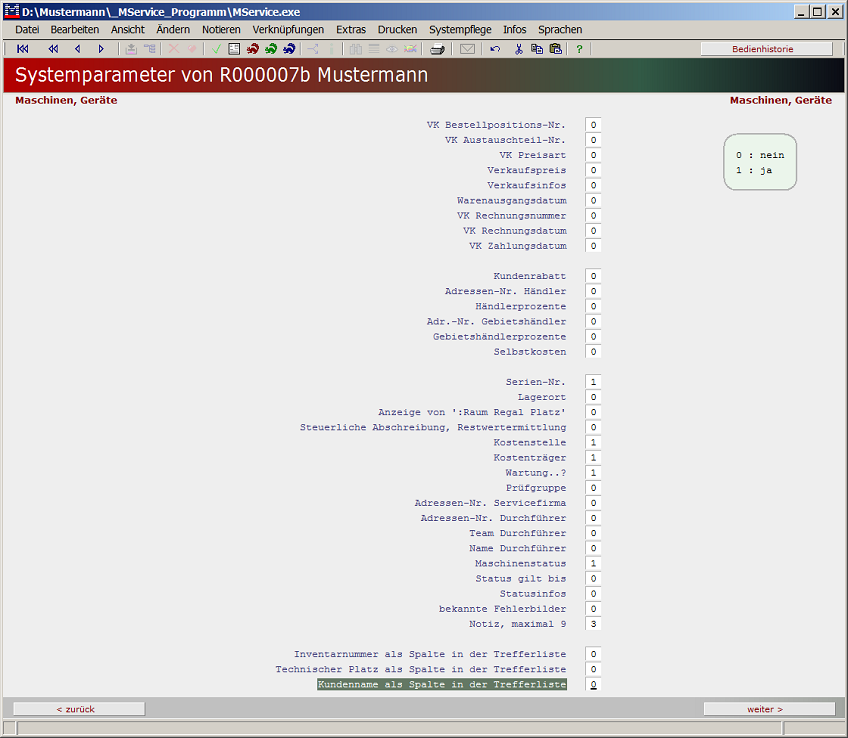This screenshot has width=848, height=738.
Task: Open the print dialog via the printer icon
Action: pos(437,48)
